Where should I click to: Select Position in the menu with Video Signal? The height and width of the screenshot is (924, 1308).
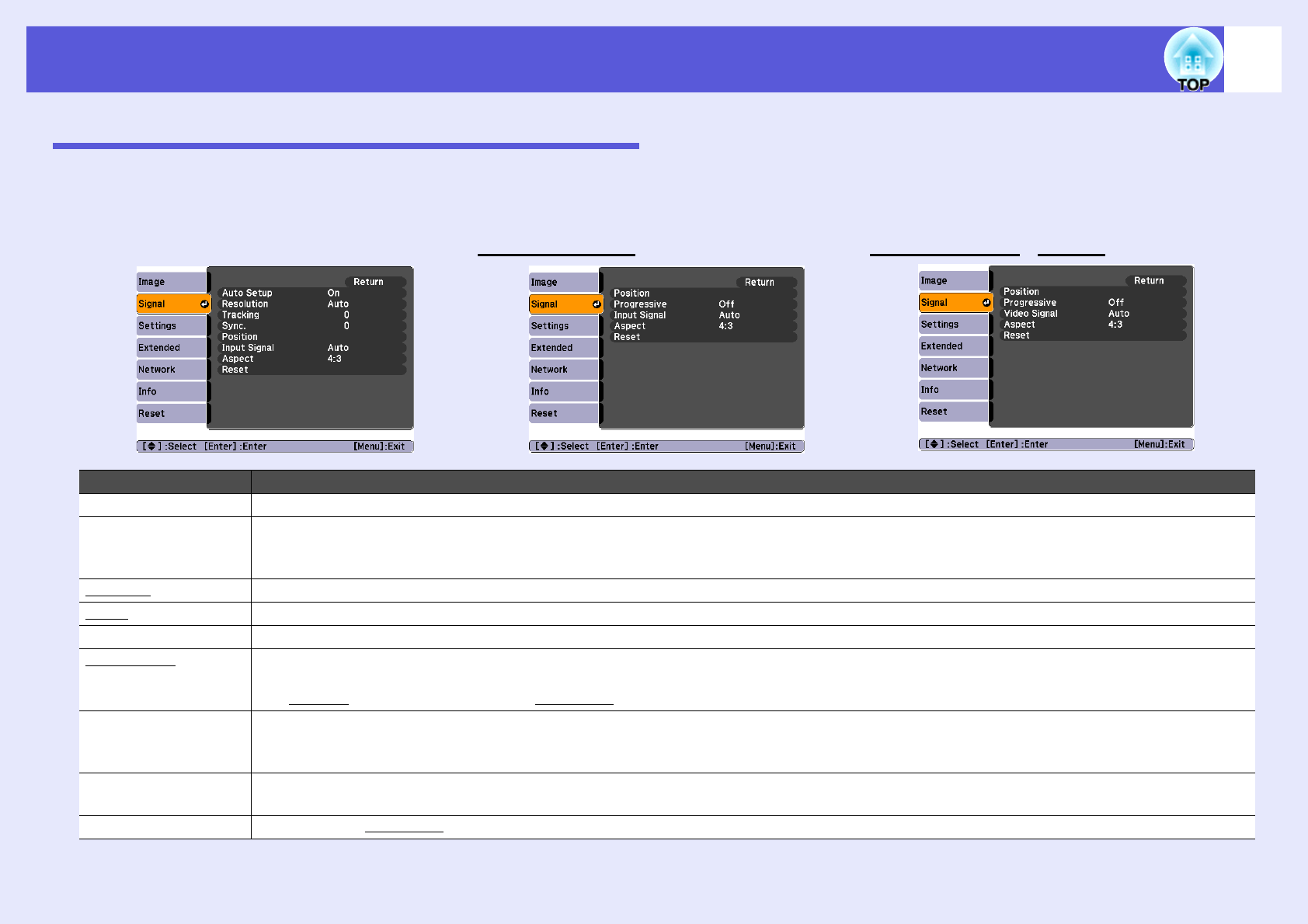click(1093, 291)
